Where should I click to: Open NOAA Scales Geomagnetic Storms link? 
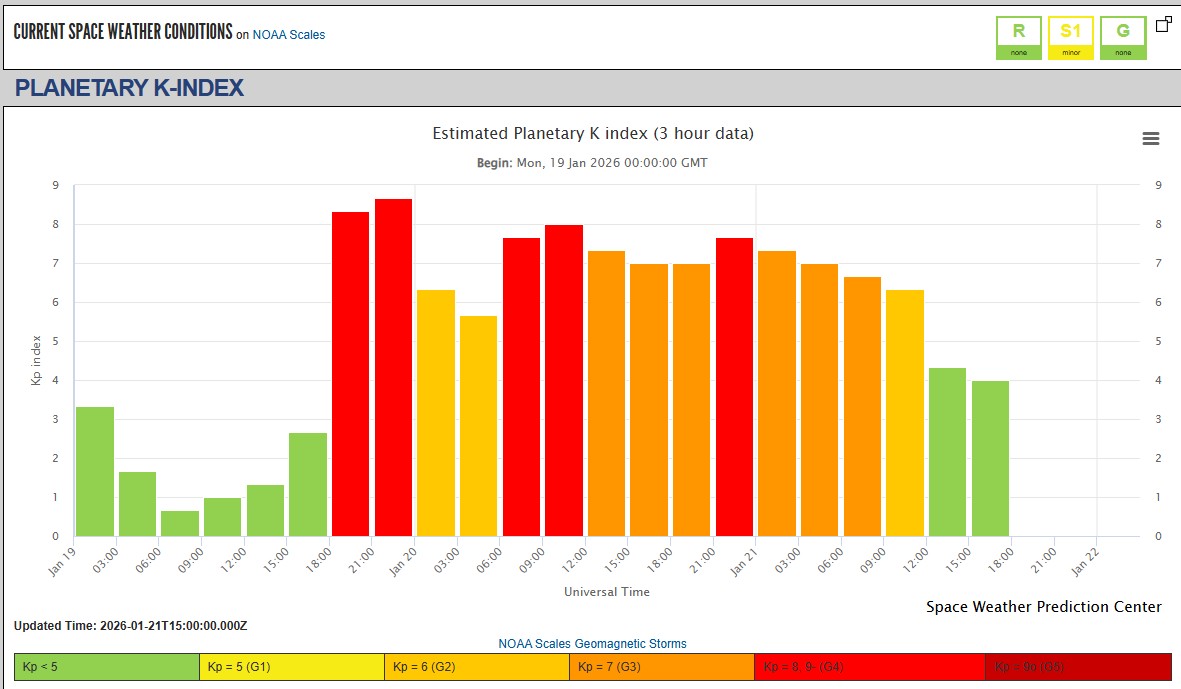(x=592, y=644)
